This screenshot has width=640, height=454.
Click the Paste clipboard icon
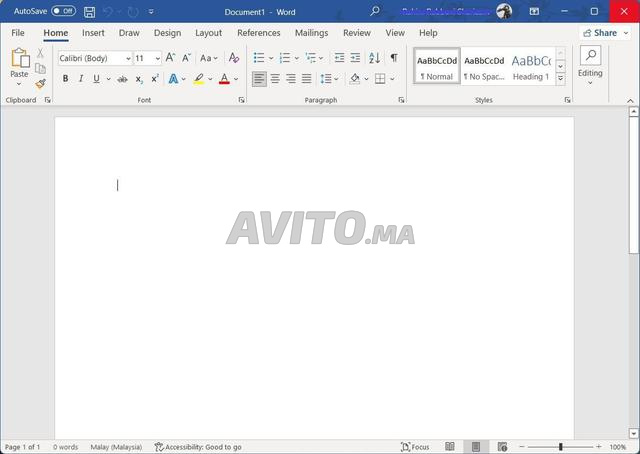click(20, 58)
